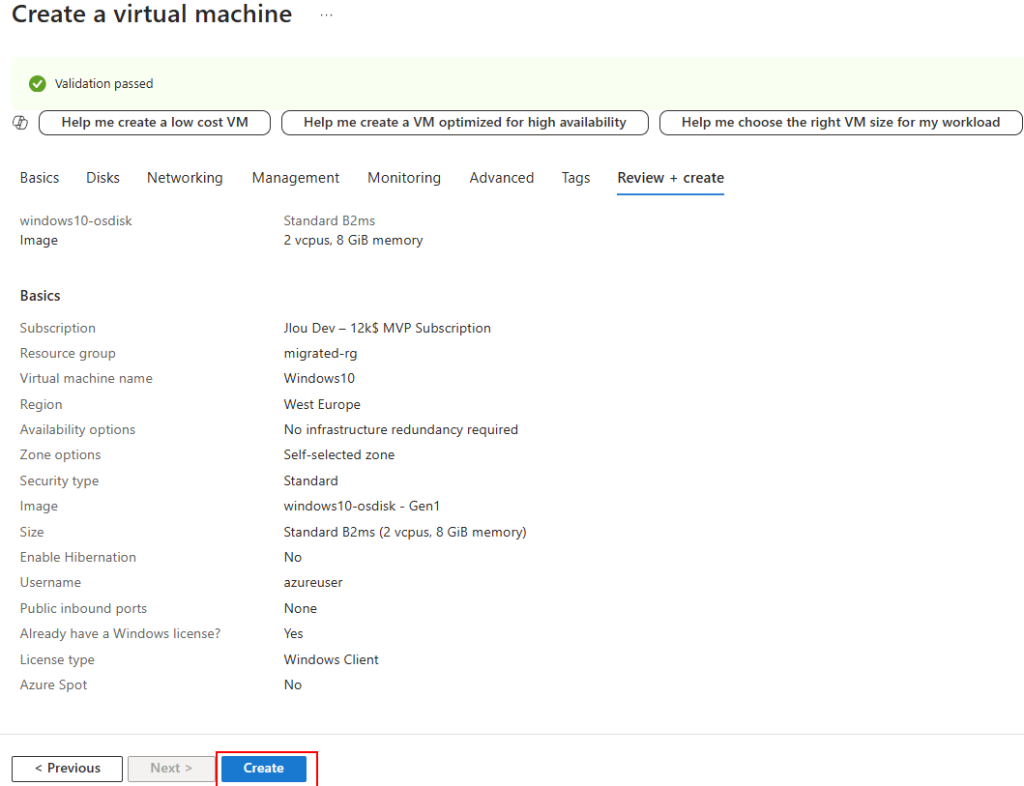
Task: Open the ellipsis menu next to page title
Action: tap(327, 15)
